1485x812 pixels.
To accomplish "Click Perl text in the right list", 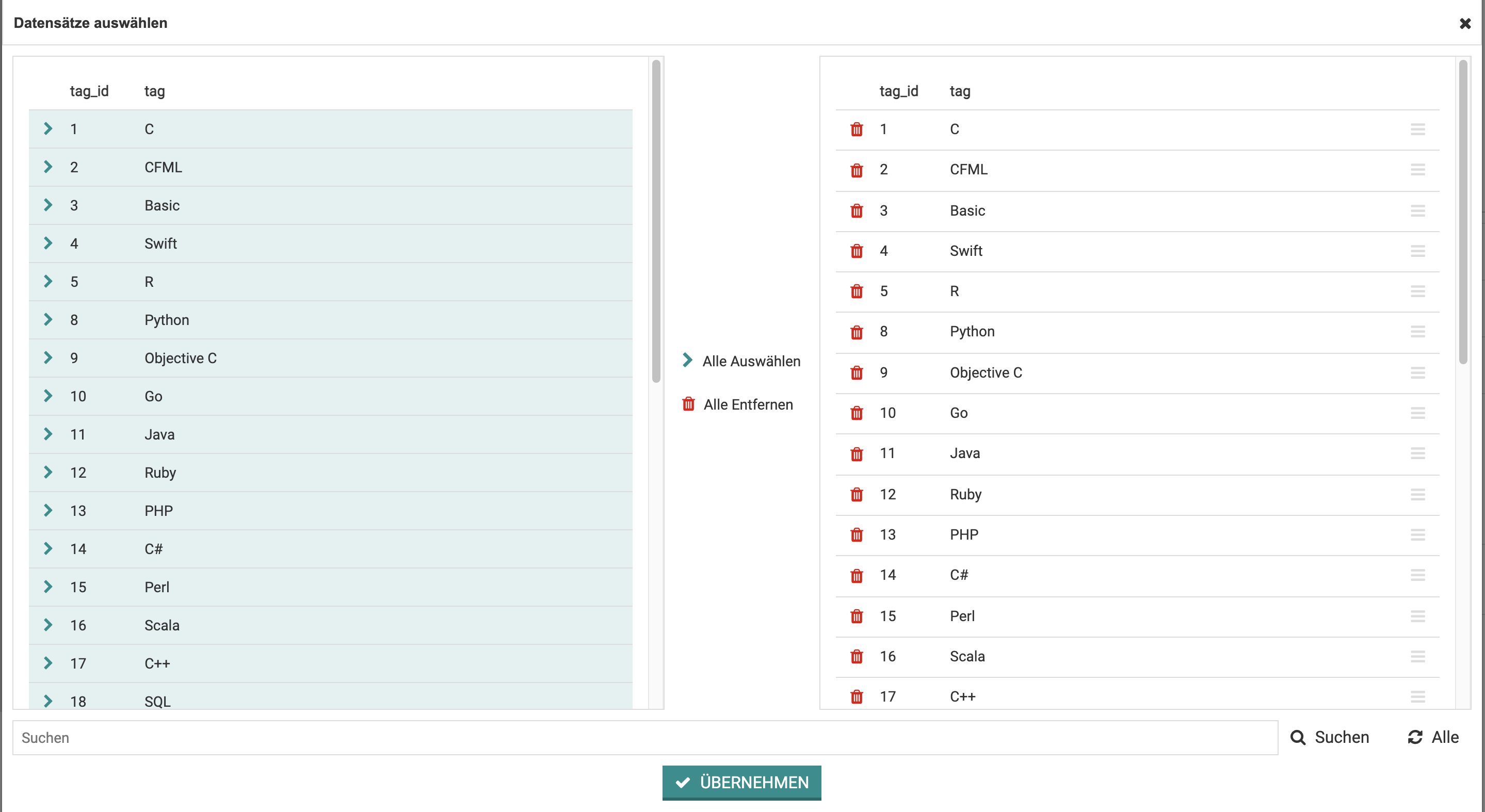I will pyautogui.click(x=962, y=616).
